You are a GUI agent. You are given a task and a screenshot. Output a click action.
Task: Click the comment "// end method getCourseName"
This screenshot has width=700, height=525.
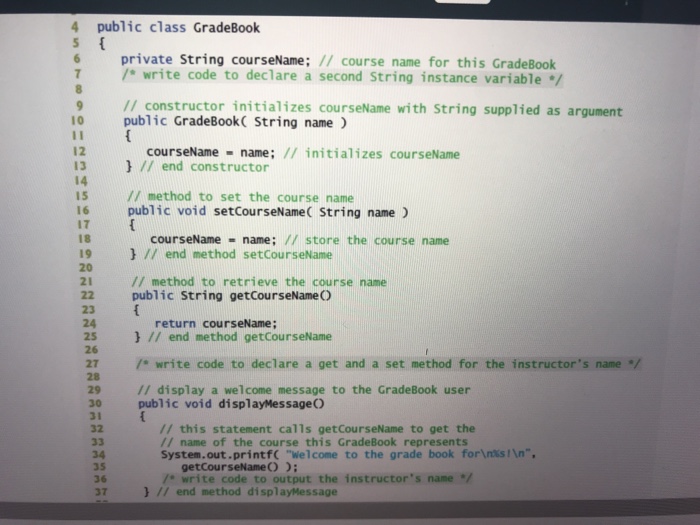(x=240, y=337)
